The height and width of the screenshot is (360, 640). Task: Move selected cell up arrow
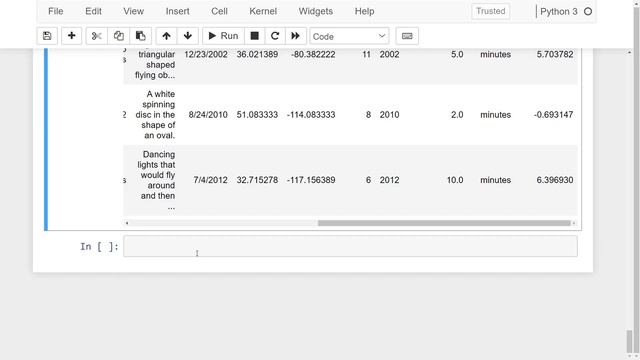(166, 36)
